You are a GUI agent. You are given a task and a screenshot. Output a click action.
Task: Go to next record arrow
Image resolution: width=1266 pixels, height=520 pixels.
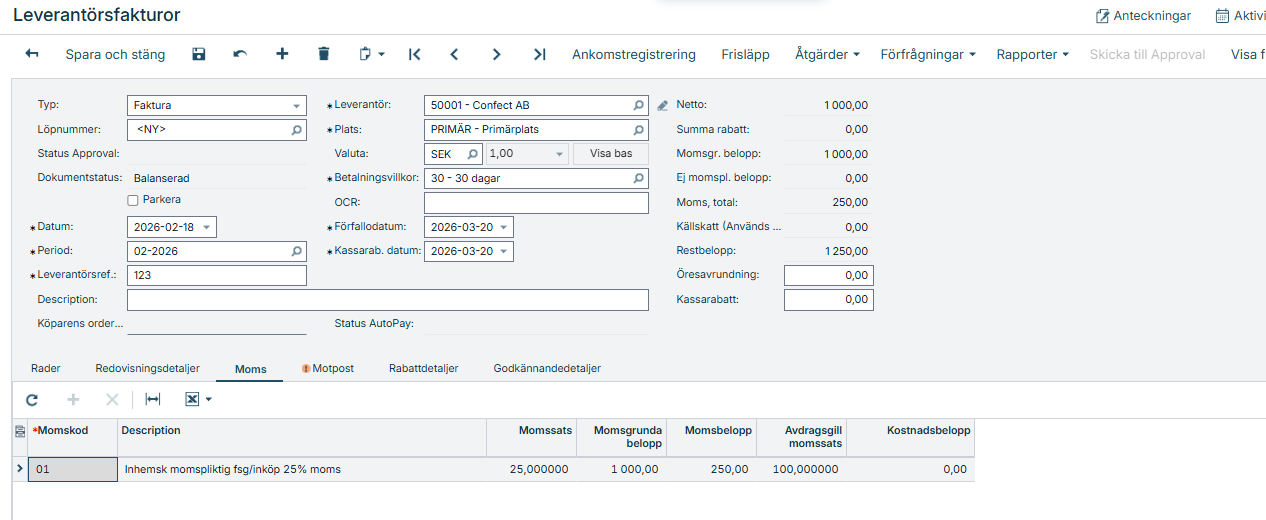(x=497, y=54)
